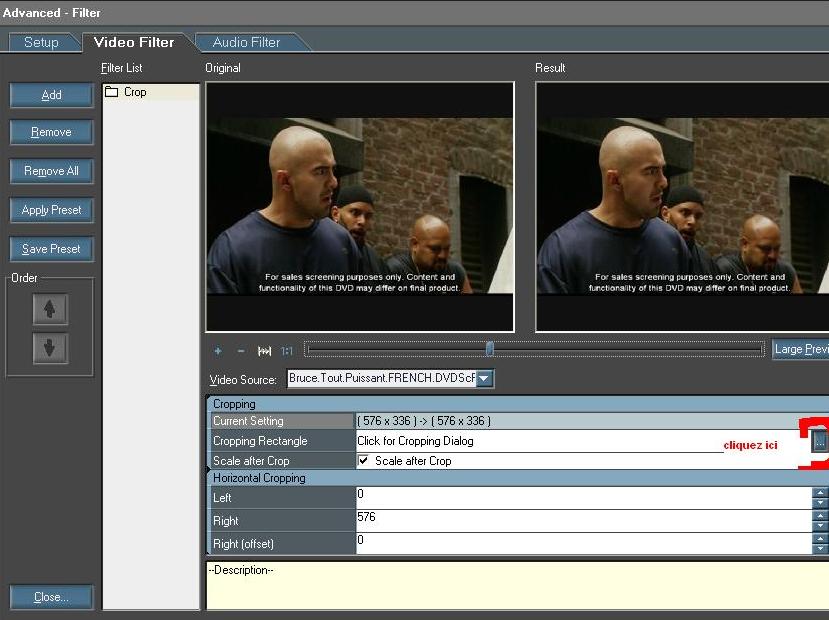The image size is (829, 620).
Task: Apply a preset with Apply Preset
Action: [51, 210]
